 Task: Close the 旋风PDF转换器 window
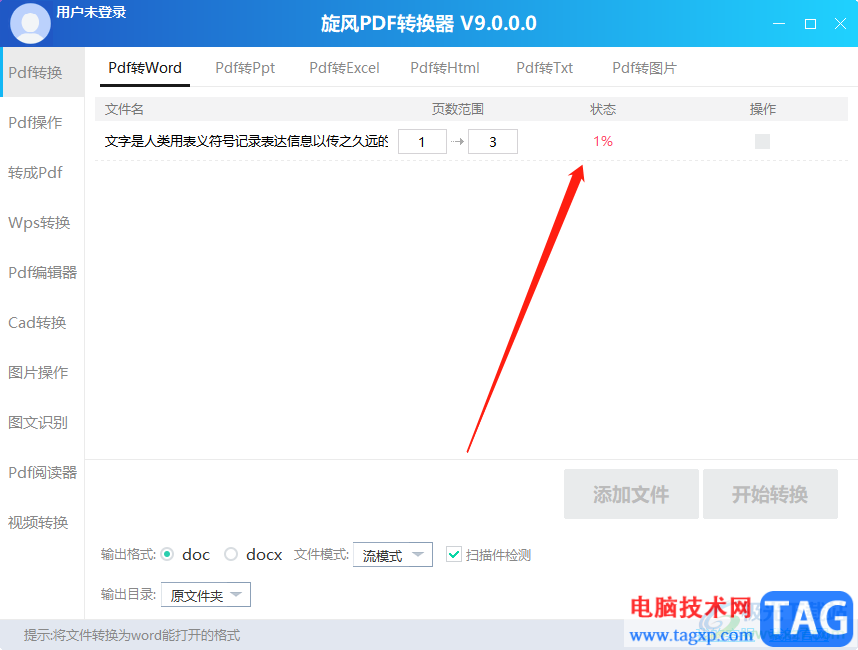pyautogui.click(x=840, y=24)
